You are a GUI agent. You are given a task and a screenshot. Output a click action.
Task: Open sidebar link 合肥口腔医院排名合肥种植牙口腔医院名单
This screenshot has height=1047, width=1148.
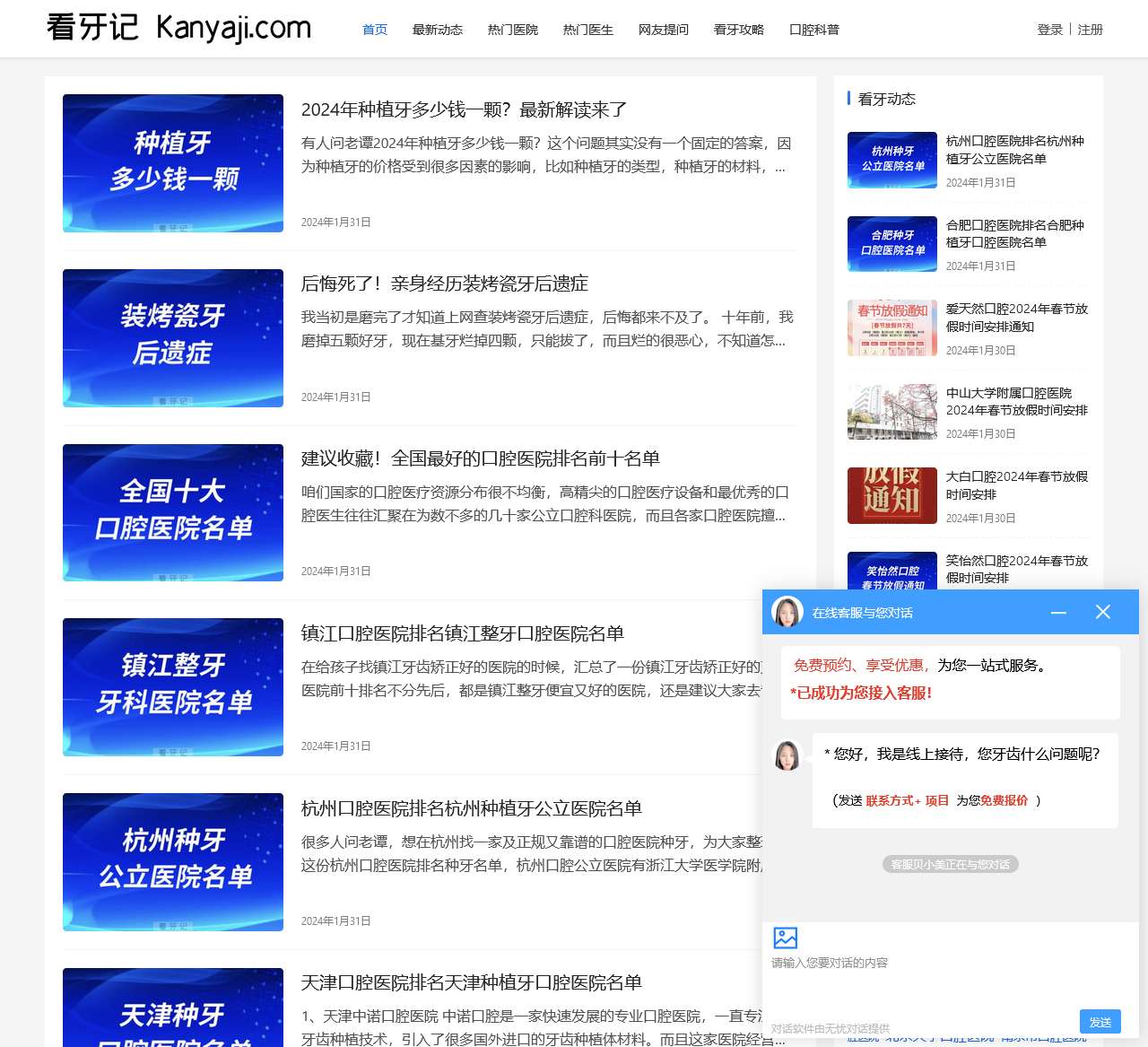click(1015, 233)
